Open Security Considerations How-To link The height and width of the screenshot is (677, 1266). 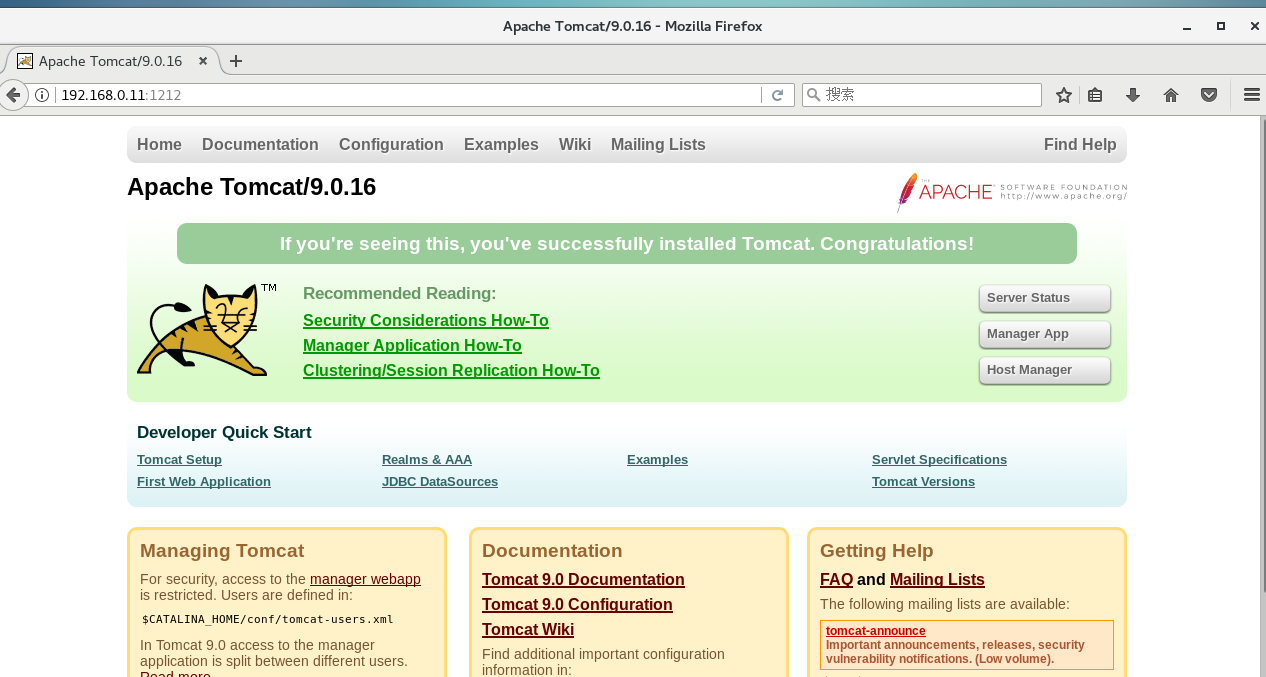[x=426, y=321]
